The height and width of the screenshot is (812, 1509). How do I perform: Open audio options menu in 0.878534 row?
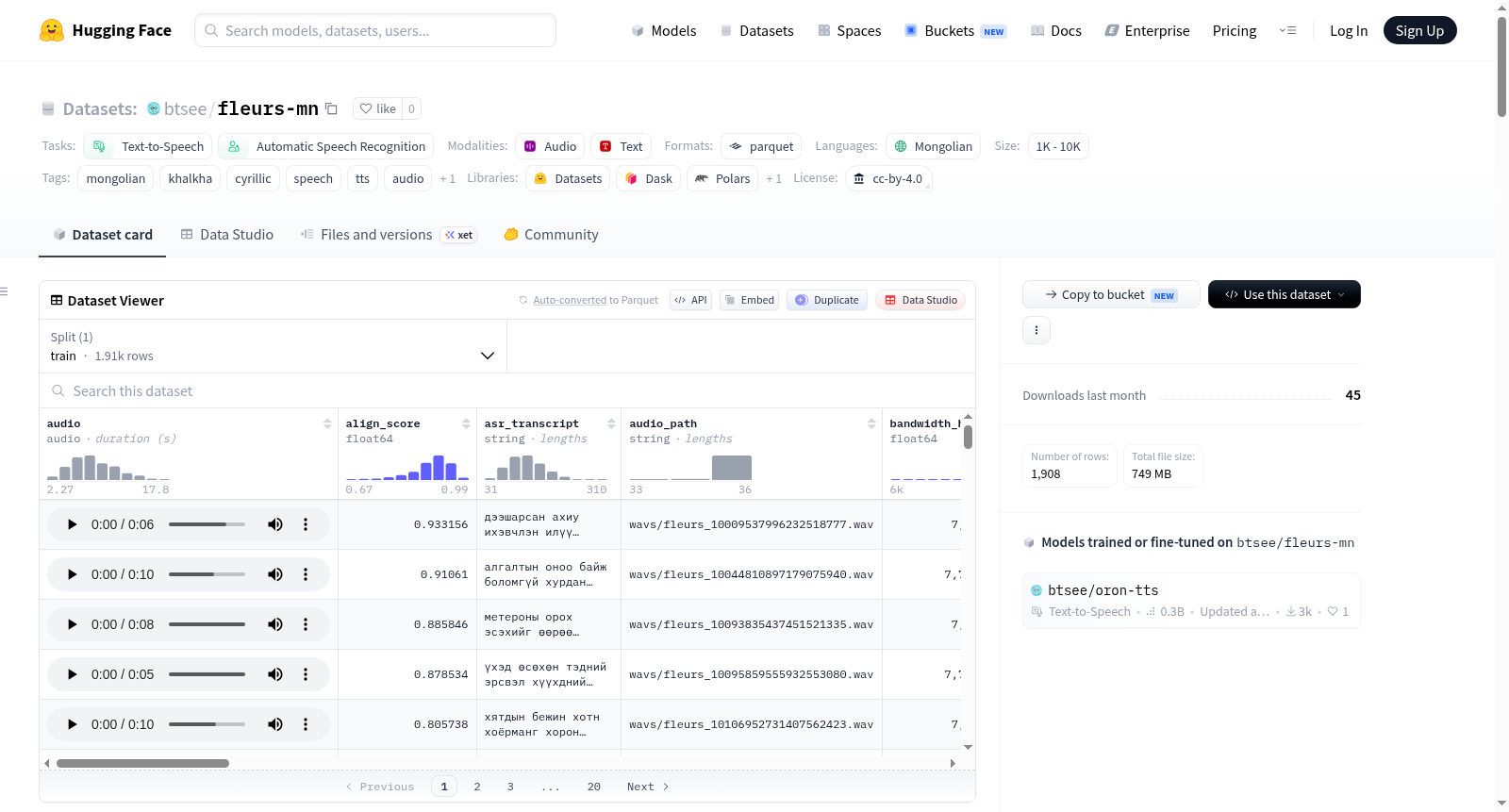click(306, 674)
